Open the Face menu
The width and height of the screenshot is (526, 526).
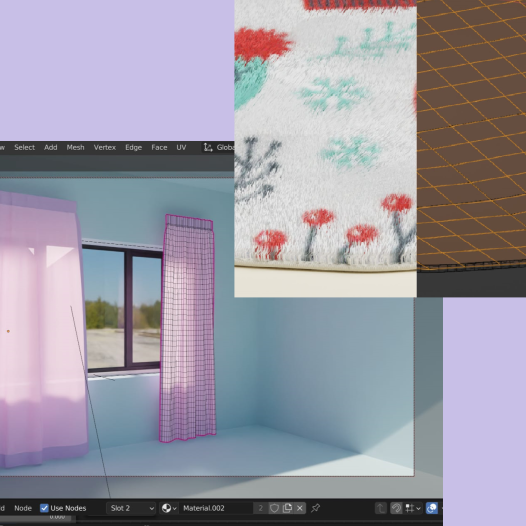click(x=159, y=147)
